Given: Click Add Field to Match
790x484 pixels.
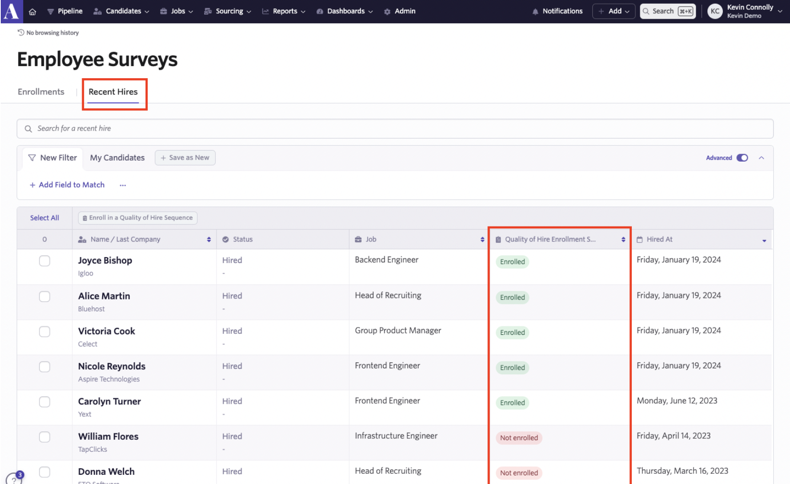Looking at the screenshot, I should [x=67, y=185].
